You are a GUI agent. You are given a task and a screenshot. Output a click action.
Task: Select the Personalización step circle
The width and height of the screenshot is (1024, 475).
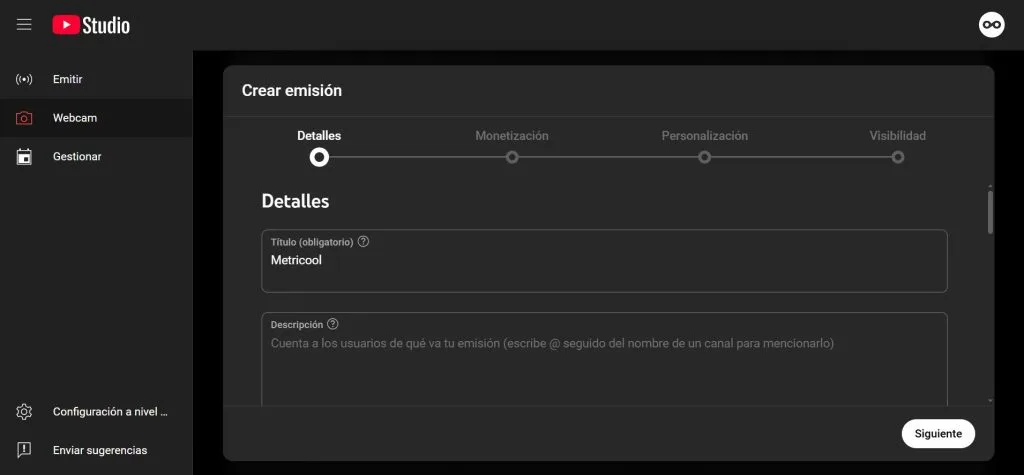point(705,157)
